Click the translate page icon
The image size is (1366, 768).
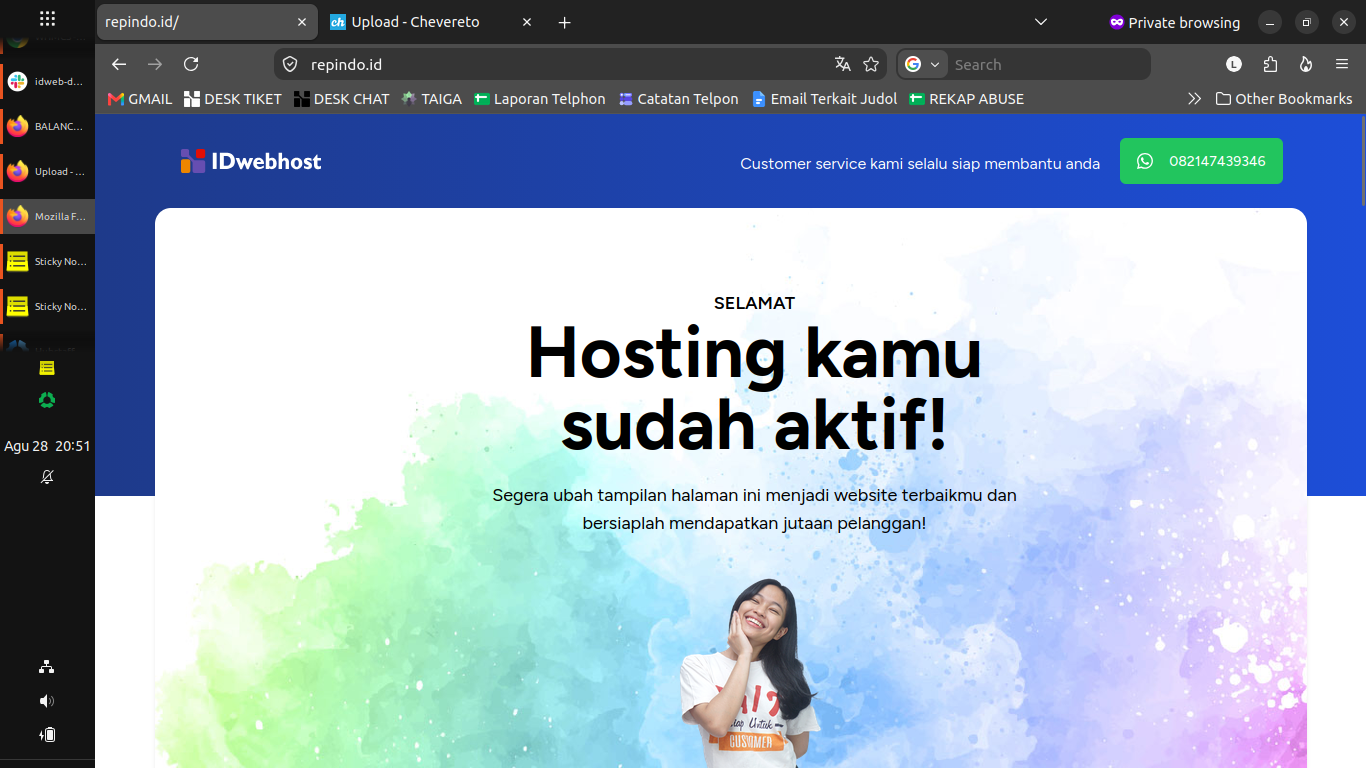coord(843,64)
